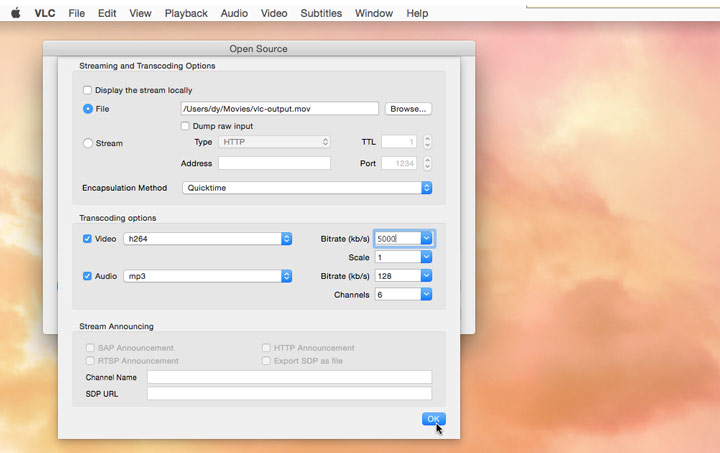Viewport: 720px width, 453px height.
Task: Click the Scale value field
Action: point(398,257)
